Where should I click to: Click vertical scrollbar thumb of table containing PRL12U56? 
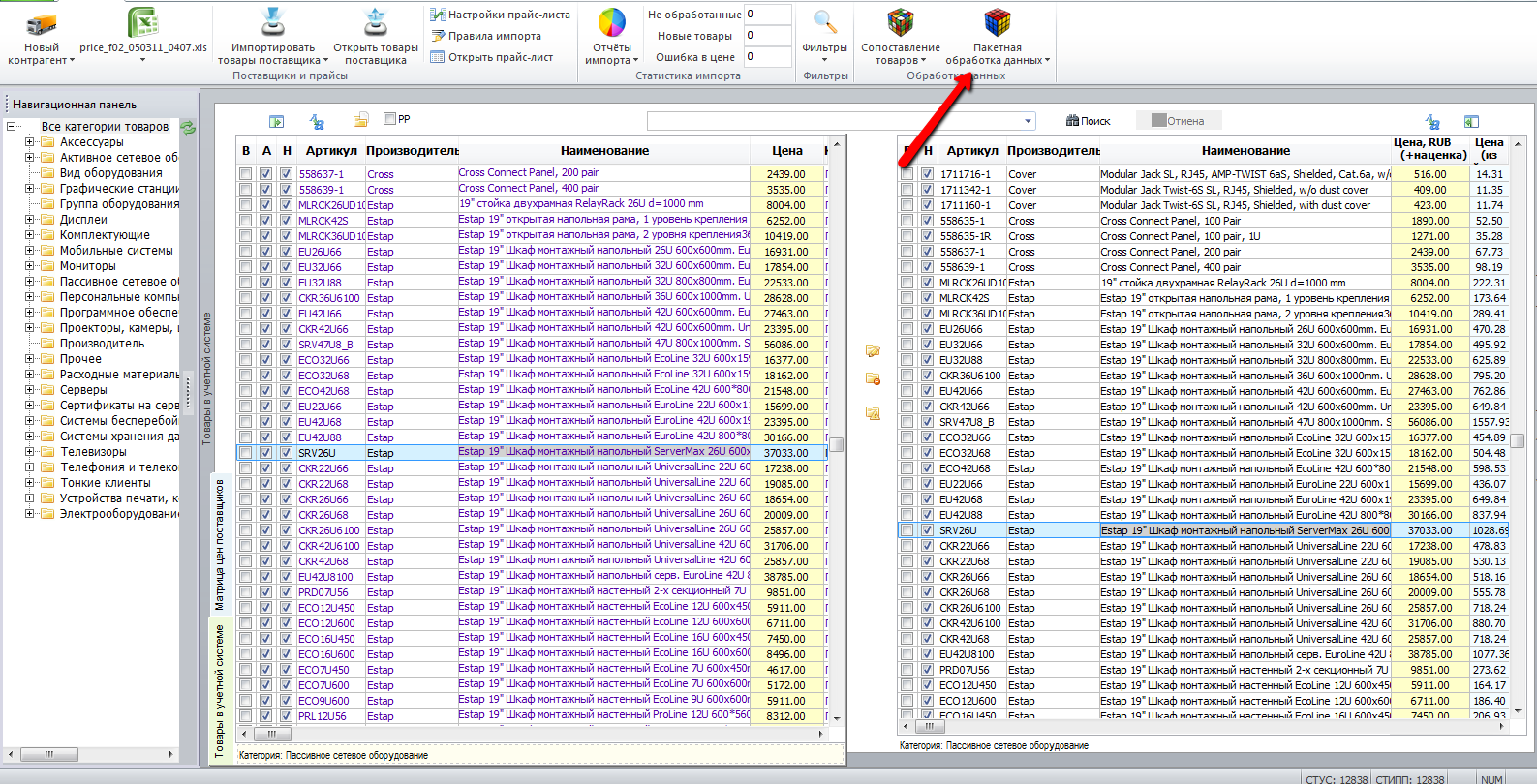click(837, 444)
